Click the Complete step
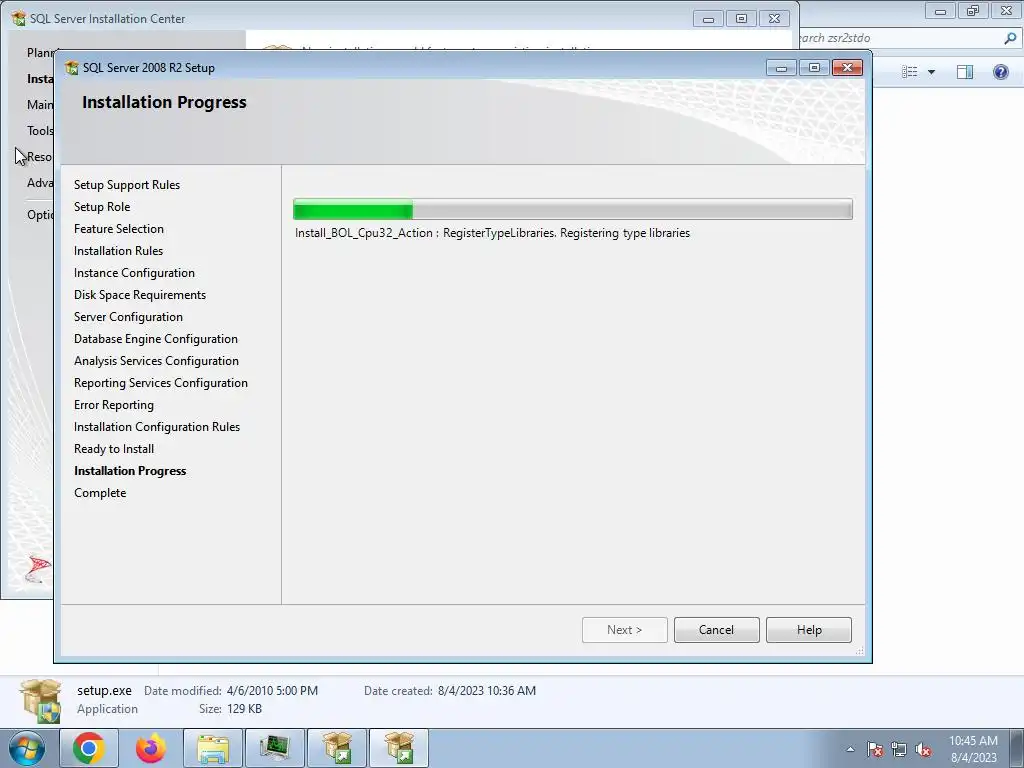Image resolution: width=1024 pixels, height=768 pixels. (x=100, y=493)
